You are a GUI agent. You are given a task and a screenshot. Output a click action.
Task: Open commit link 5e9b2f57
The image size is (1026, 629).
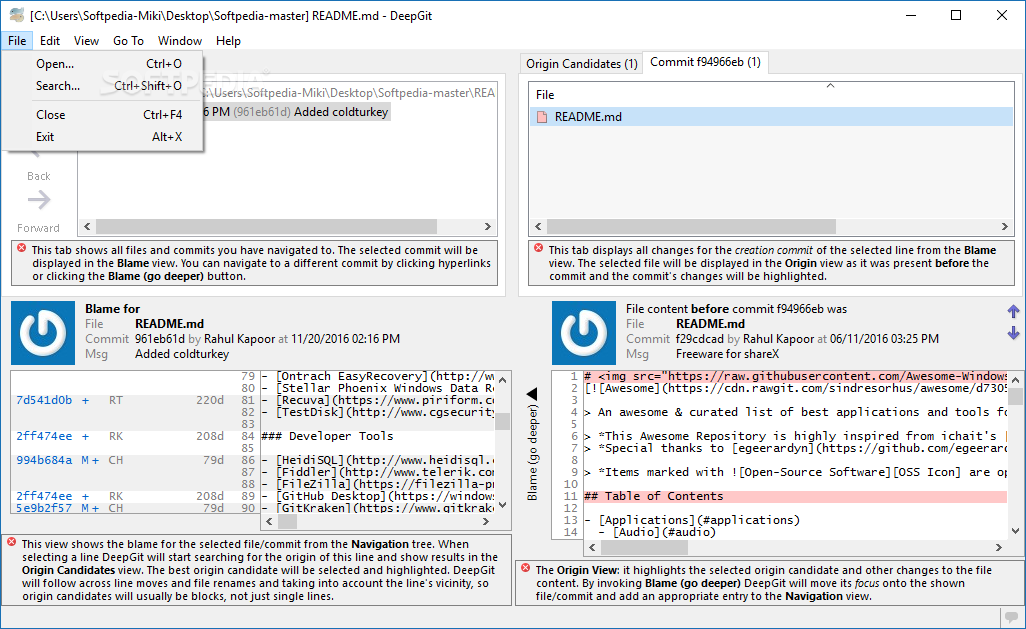[44, 508]
